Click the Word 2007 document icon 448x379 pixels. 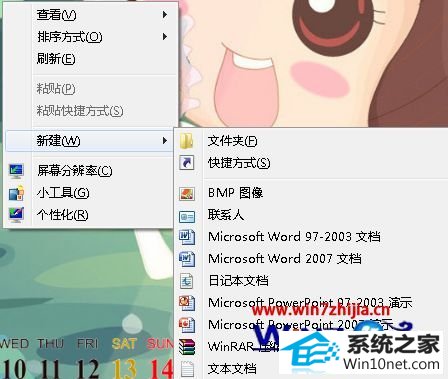pyautogui.click(x=187, y=259)
